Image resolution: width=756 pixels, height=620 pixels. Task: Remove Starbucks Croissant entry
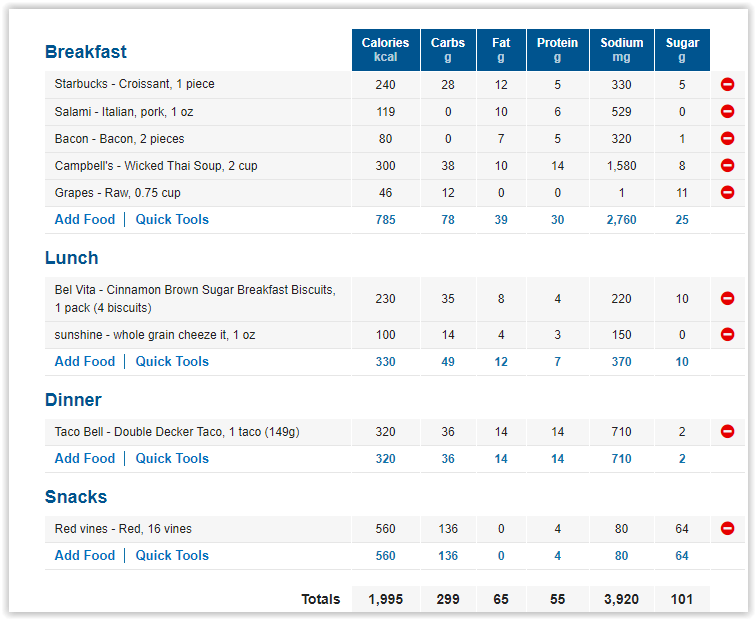point(727,84)
